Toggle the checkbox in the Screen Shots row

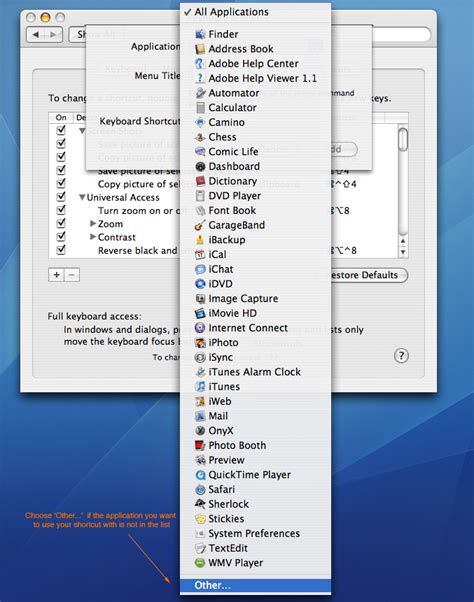tap(61, 130)
